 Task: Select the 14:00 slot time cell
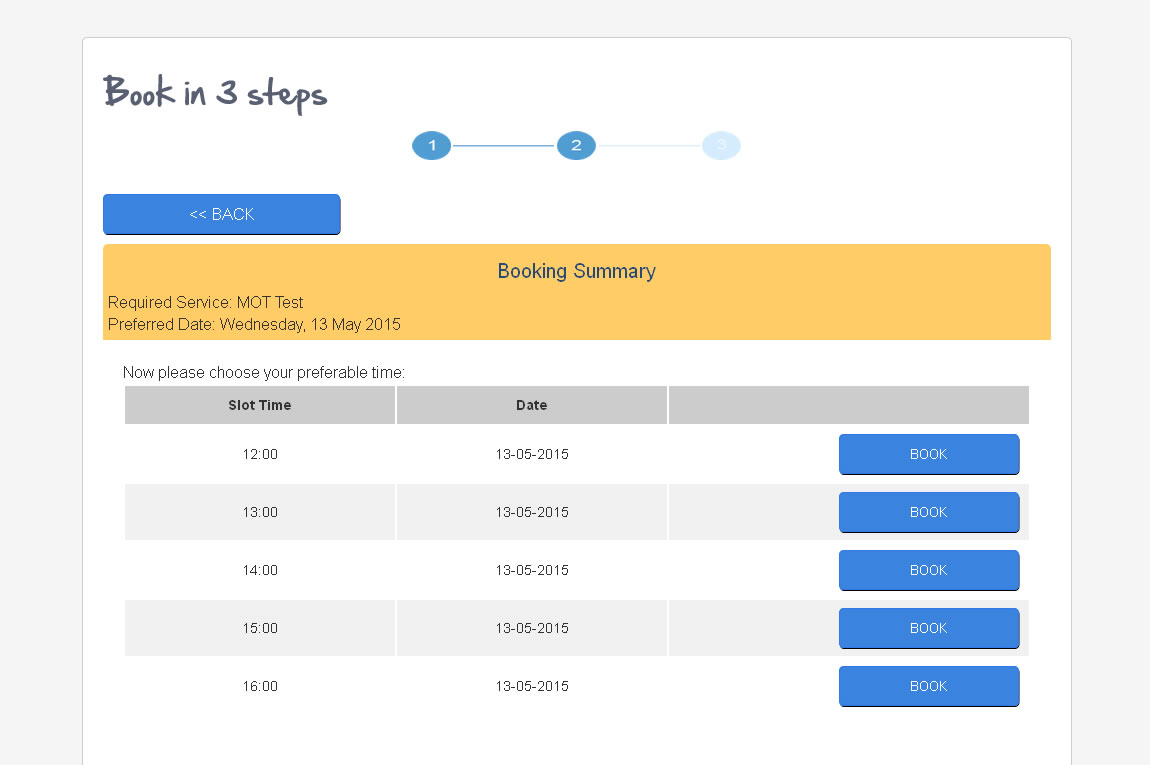pos(260,570)
